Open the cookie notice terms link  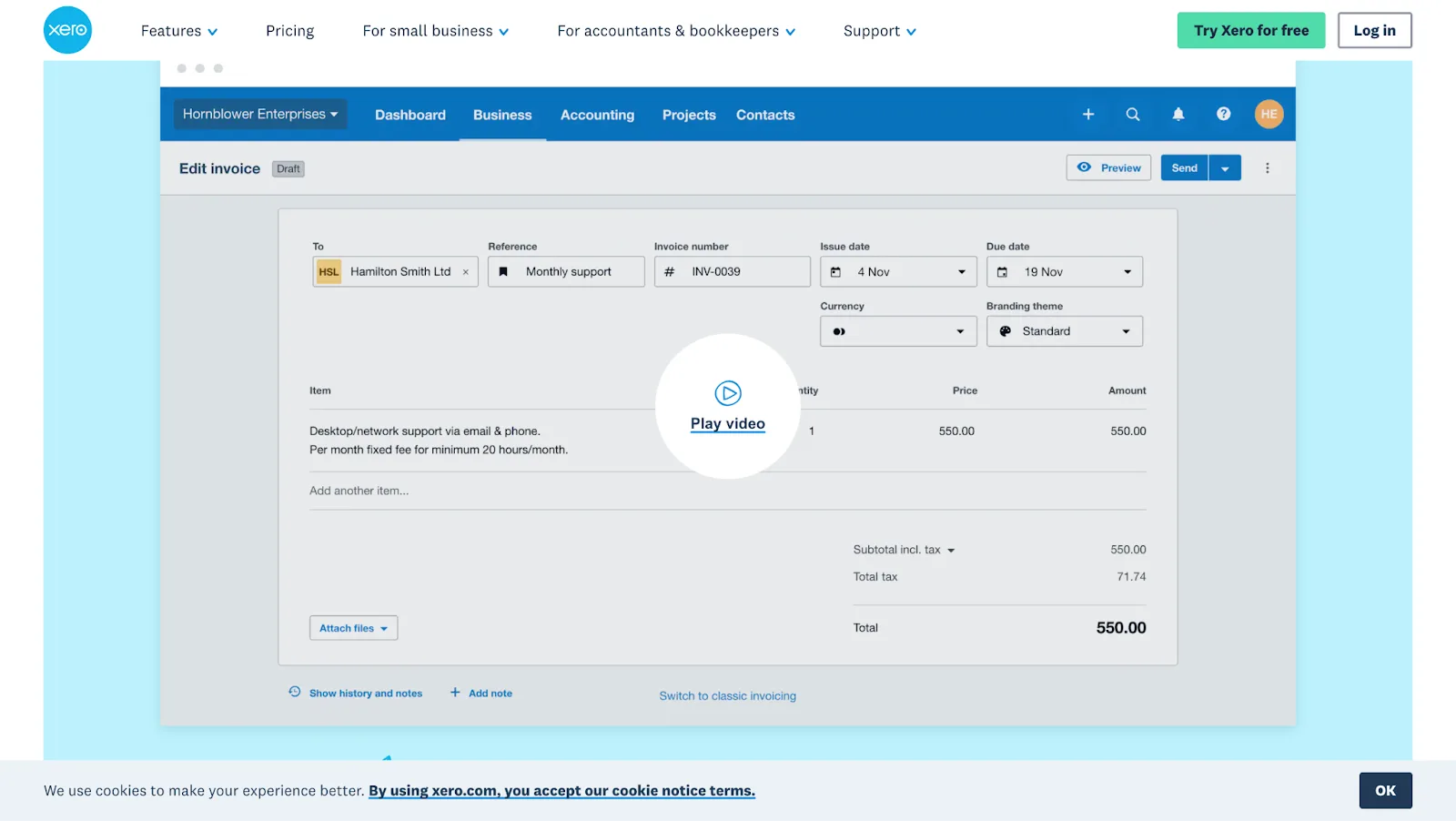(x=561, y=791)
